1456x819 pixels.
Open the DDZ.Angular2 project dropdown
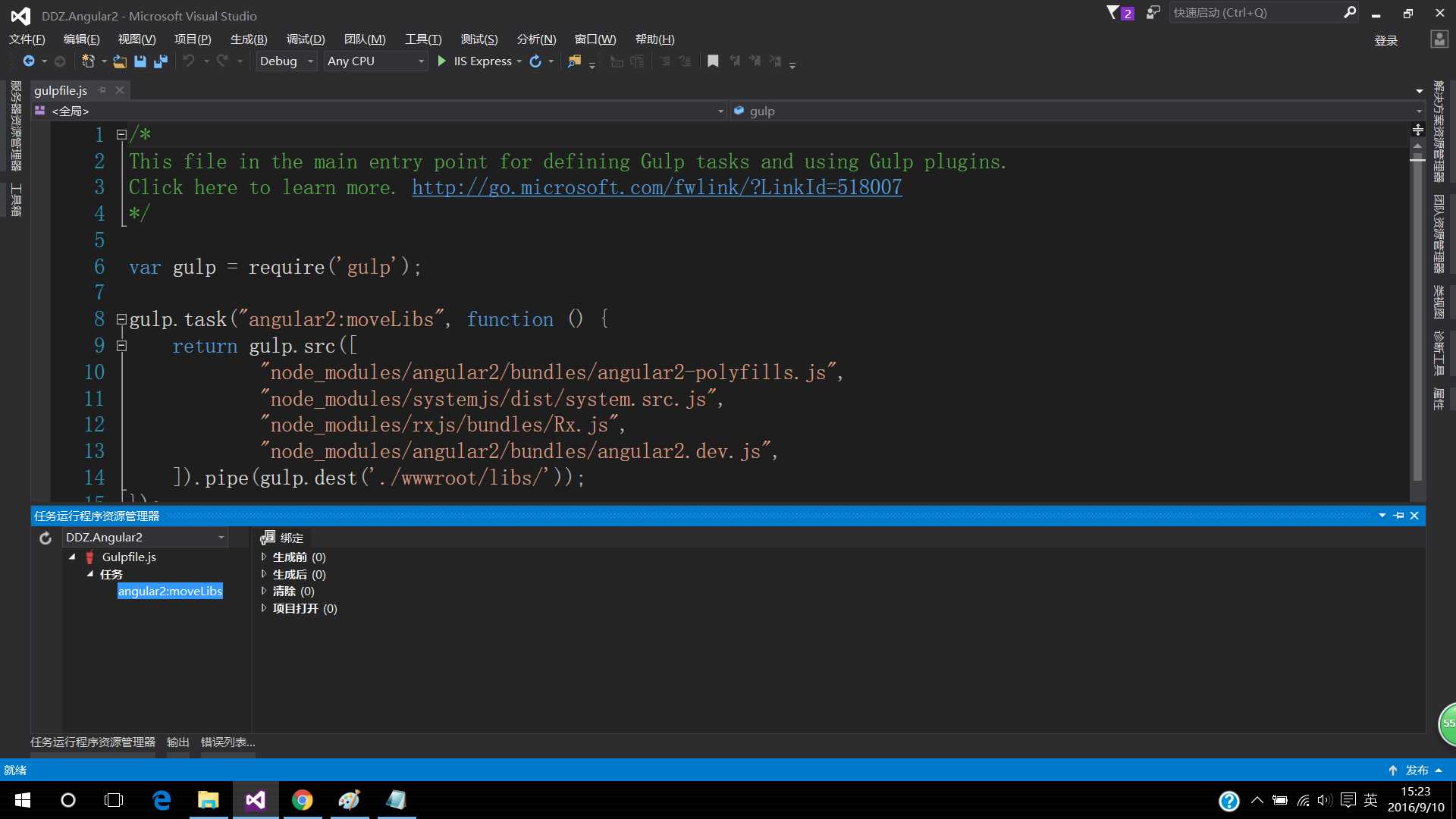click(x=144, y=538)
